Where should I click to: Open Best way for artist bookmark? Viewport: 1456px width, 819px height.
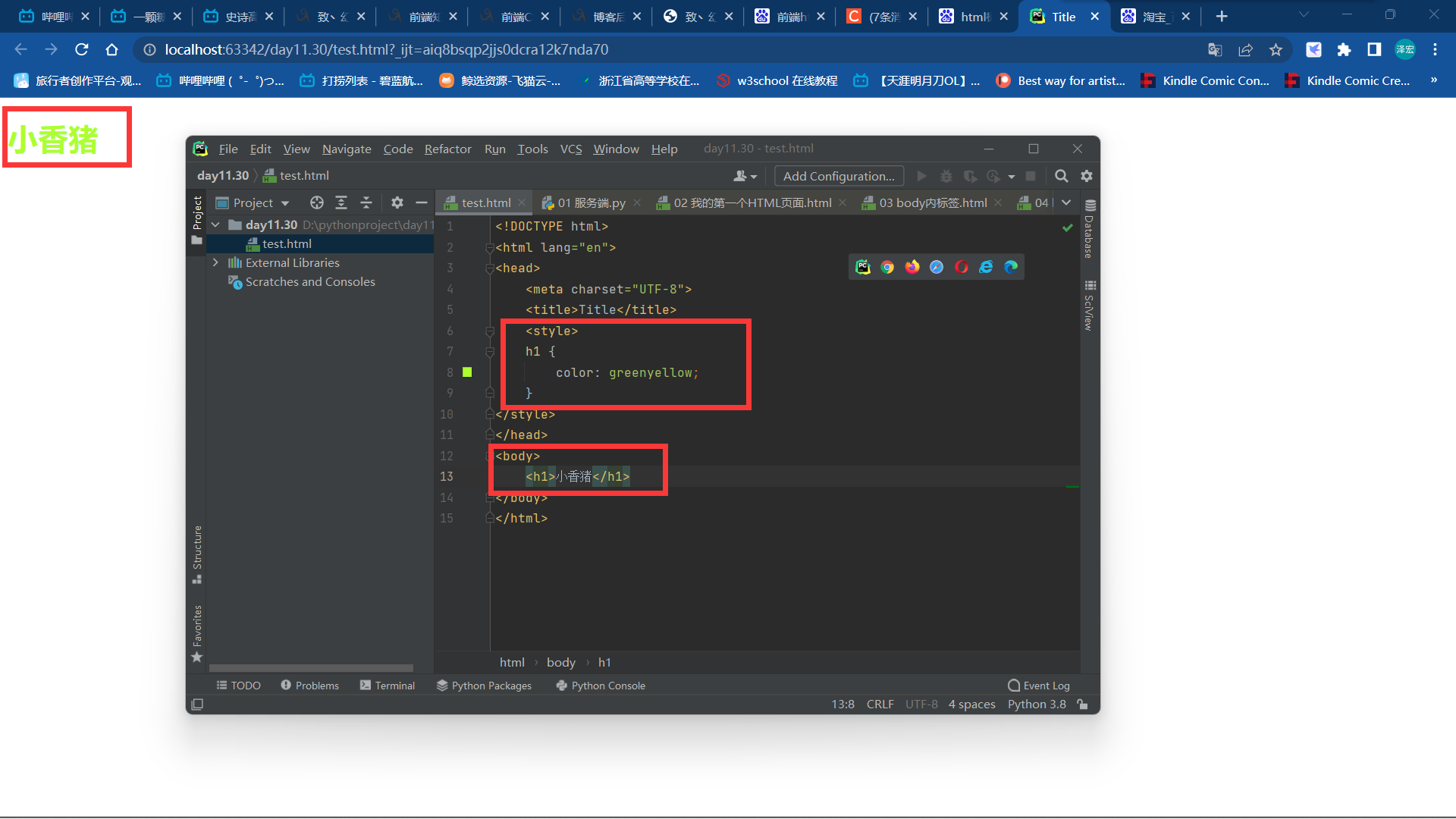pyautogui.click(x=1061, y=80)
